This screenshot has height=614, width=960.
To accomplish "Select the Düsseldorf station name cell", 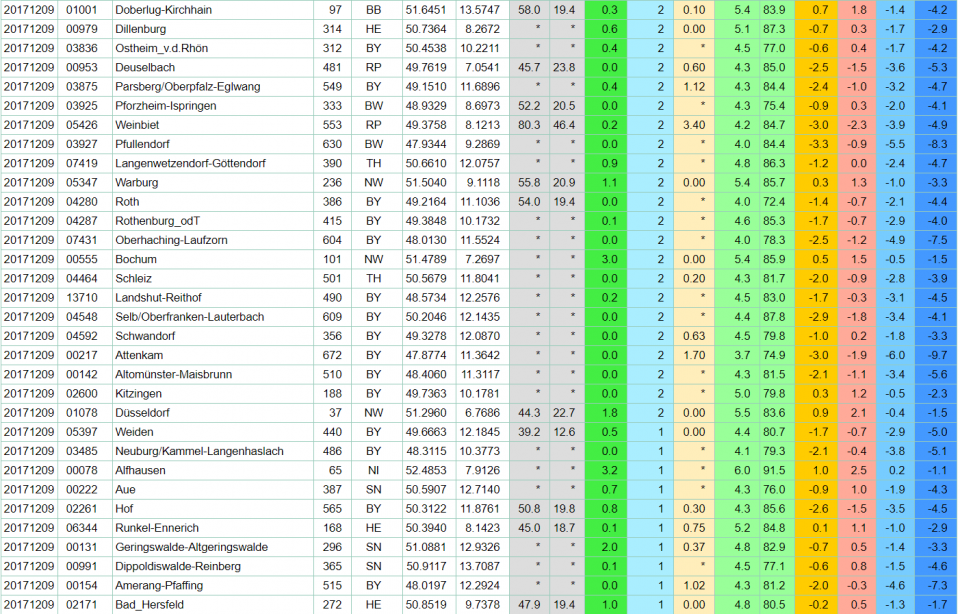I will 142,413.
